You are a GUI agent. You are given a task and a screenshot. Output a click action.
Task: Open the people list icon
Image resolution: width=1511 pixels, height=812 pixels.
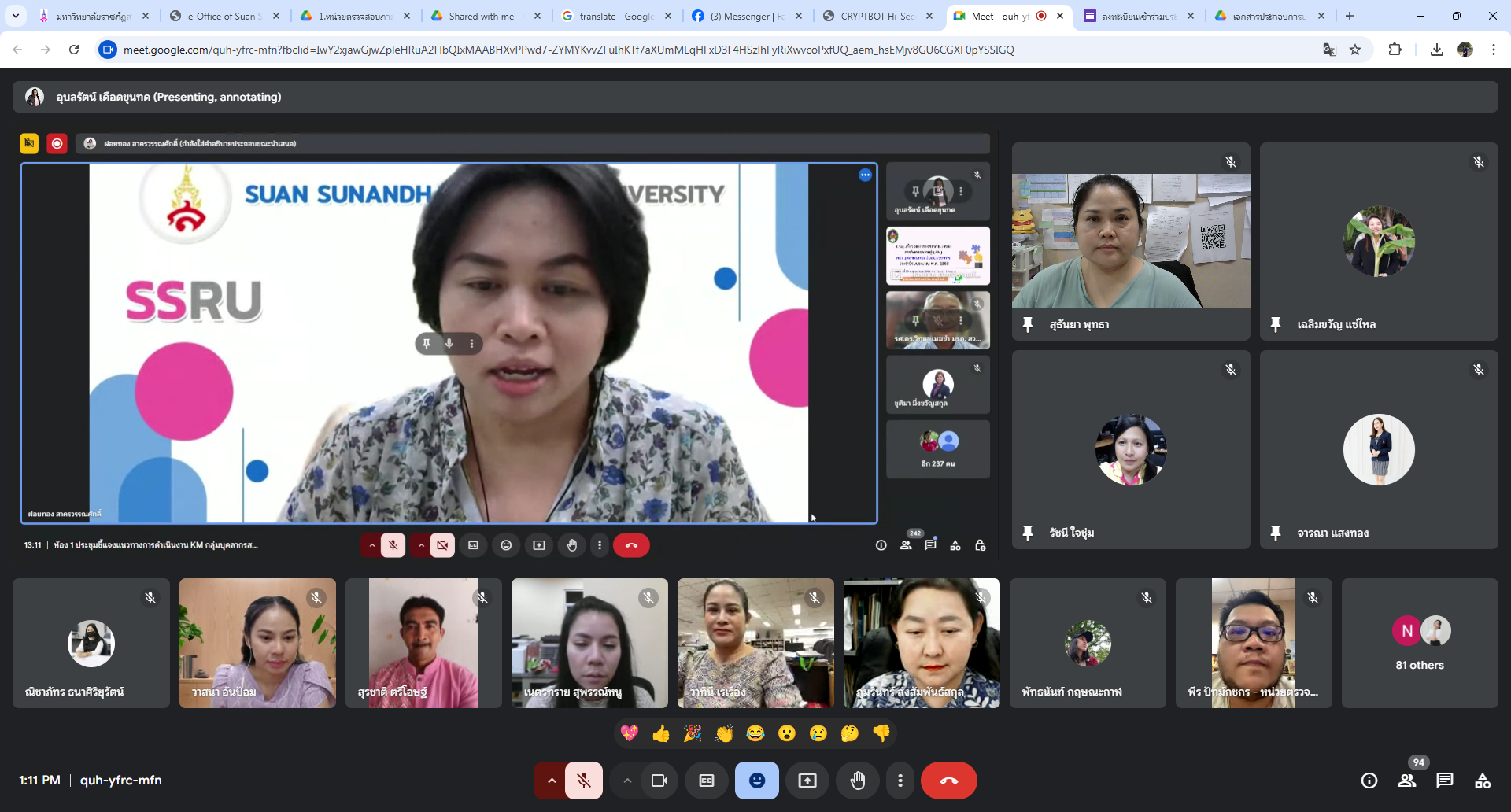coord(1406,781)
